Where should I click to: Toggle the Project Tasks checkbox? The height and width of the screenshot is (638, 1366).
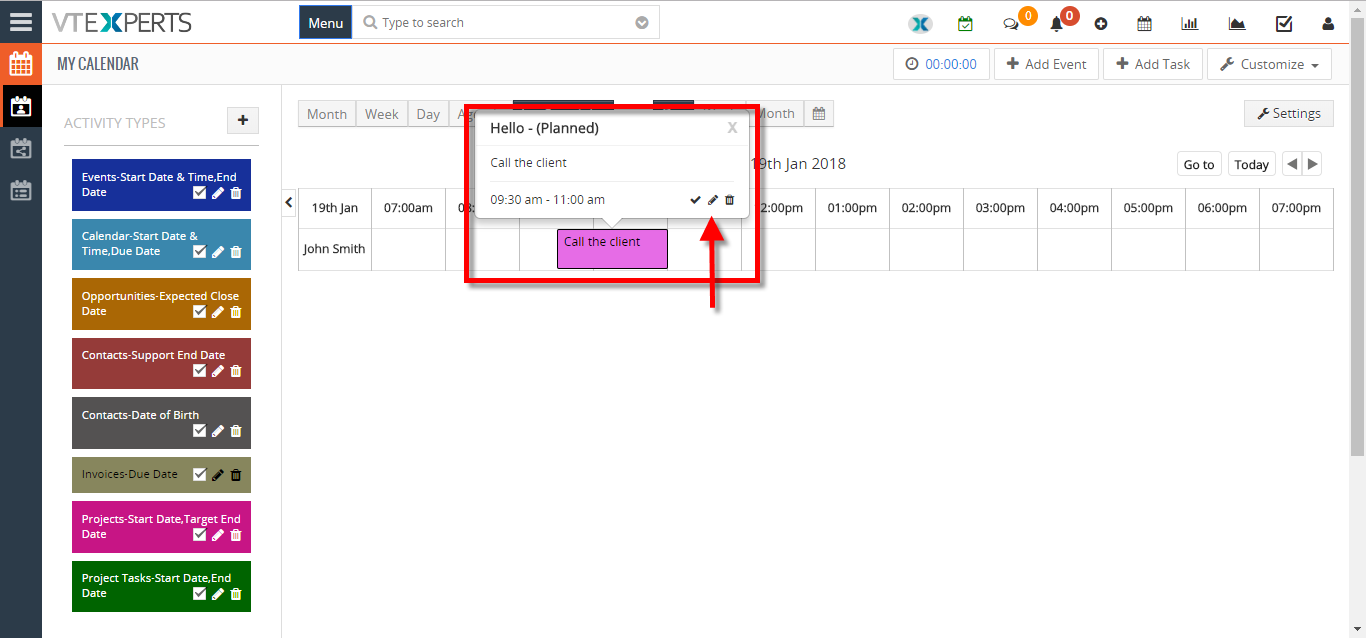(x=199, y=594)
